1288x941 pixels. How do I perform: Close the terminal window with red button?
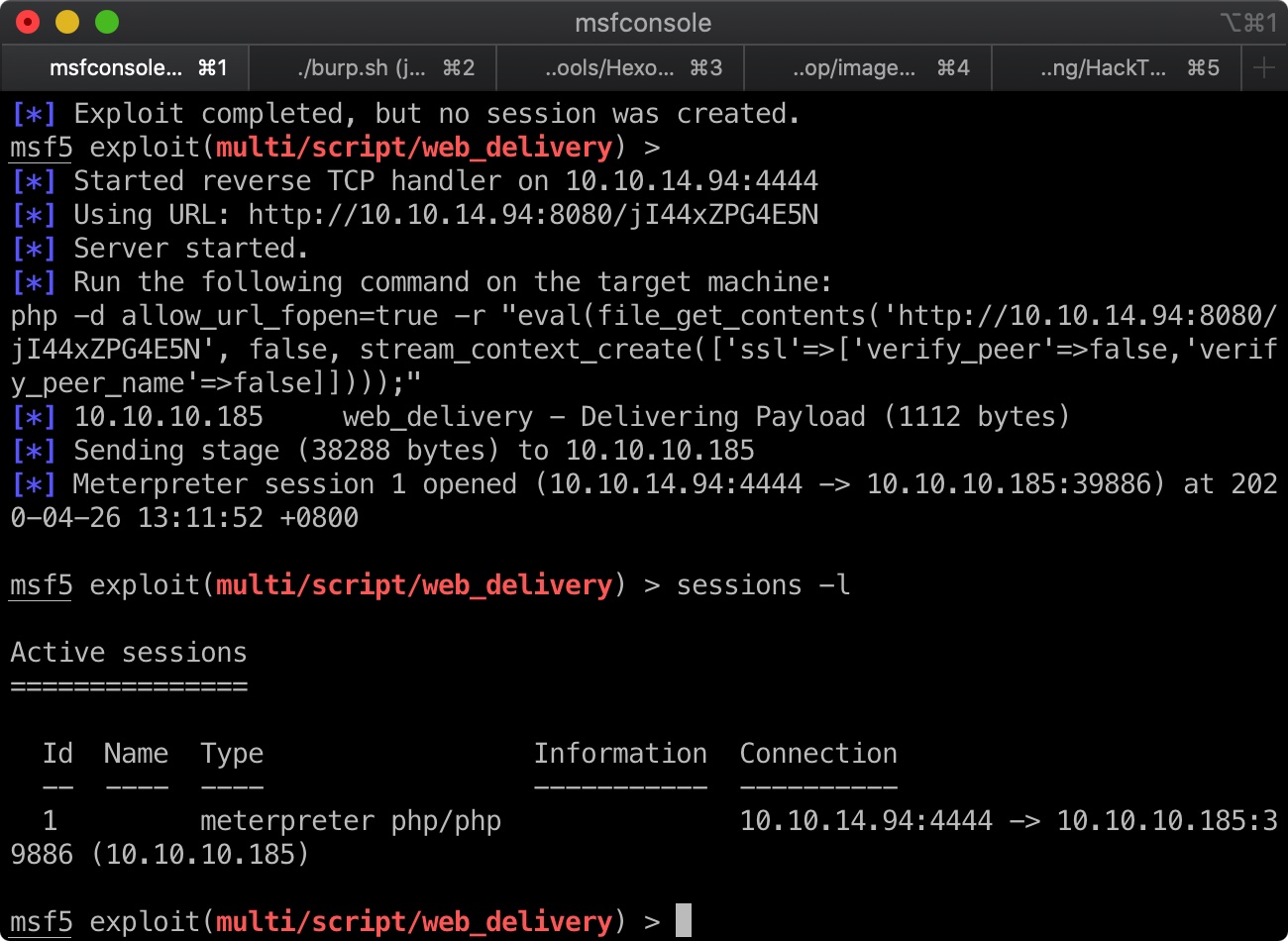click(x=28, y=22)
